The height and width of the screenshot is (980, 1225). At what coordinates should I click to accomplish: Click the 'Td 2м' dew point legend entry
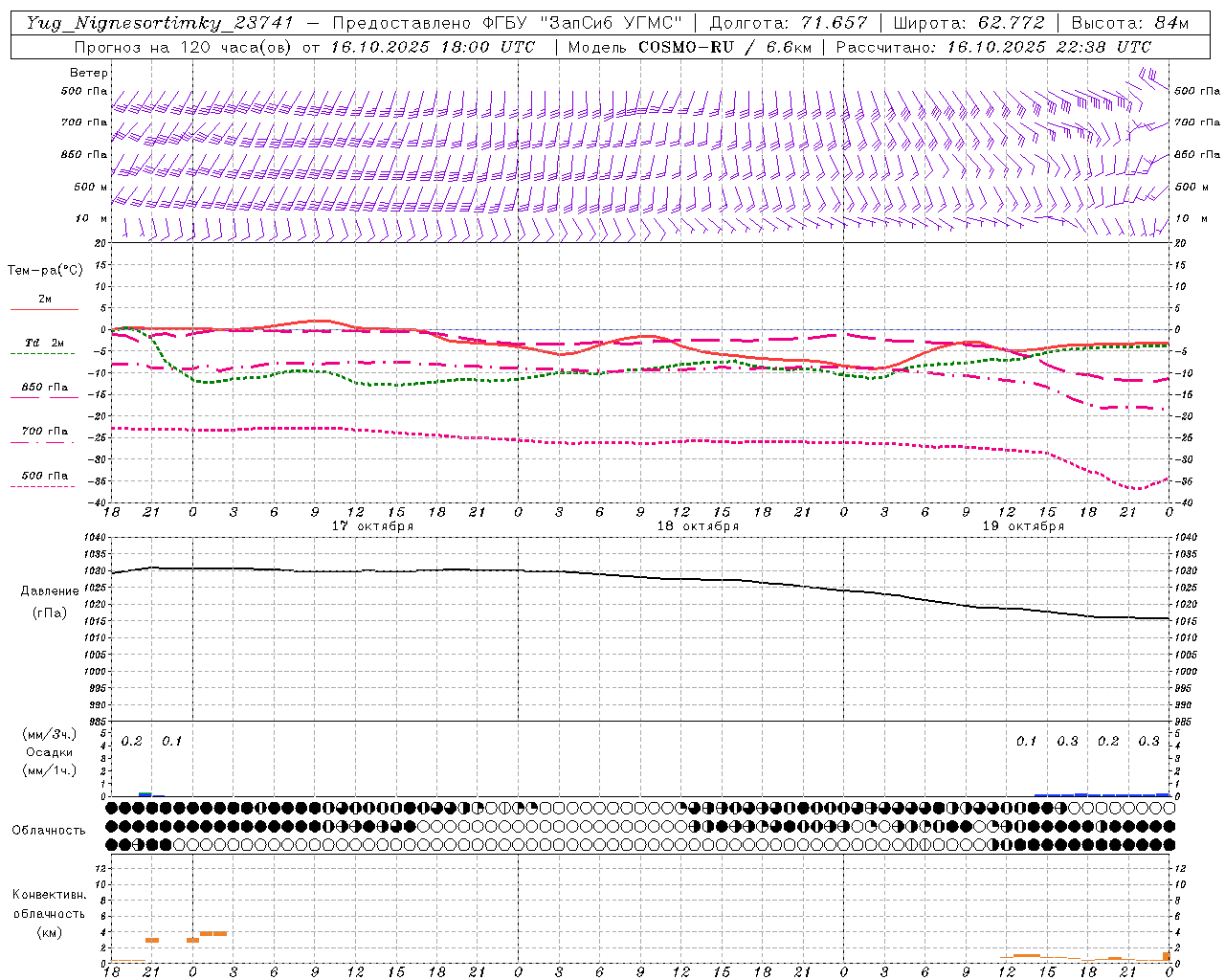(45, 343)
